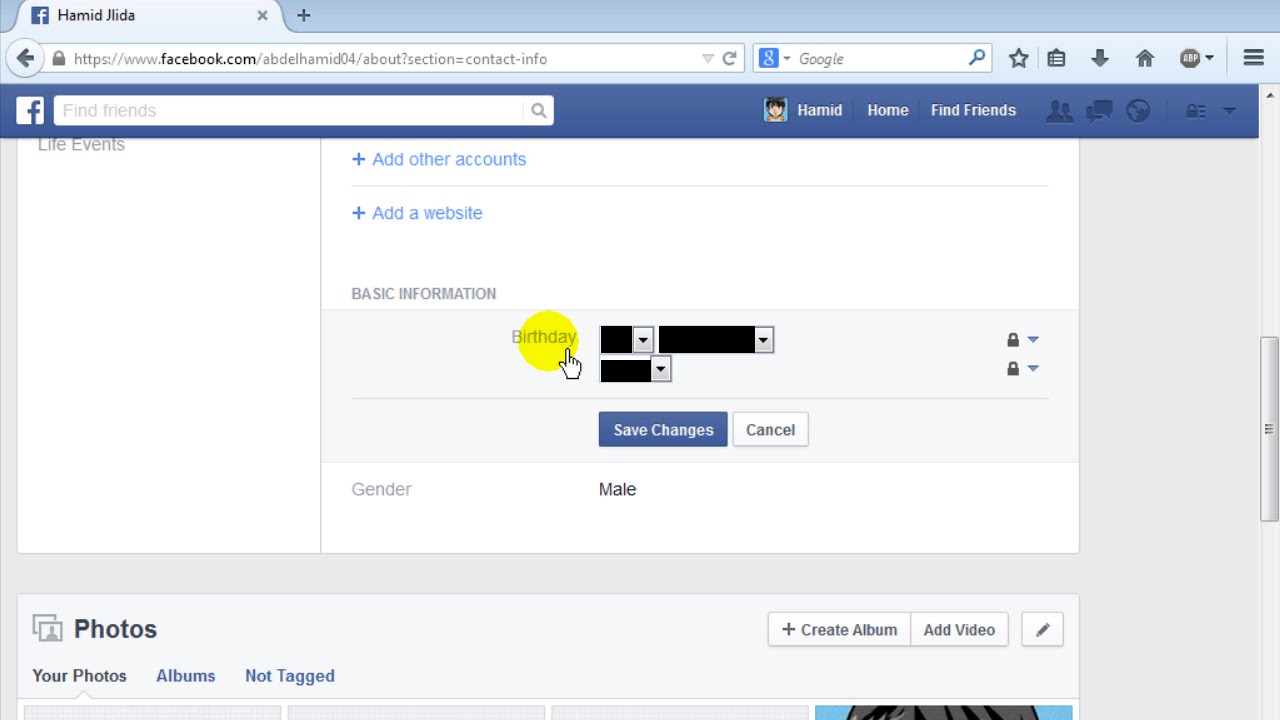Edit Photos section with the pencil icon

point(1042,630)
